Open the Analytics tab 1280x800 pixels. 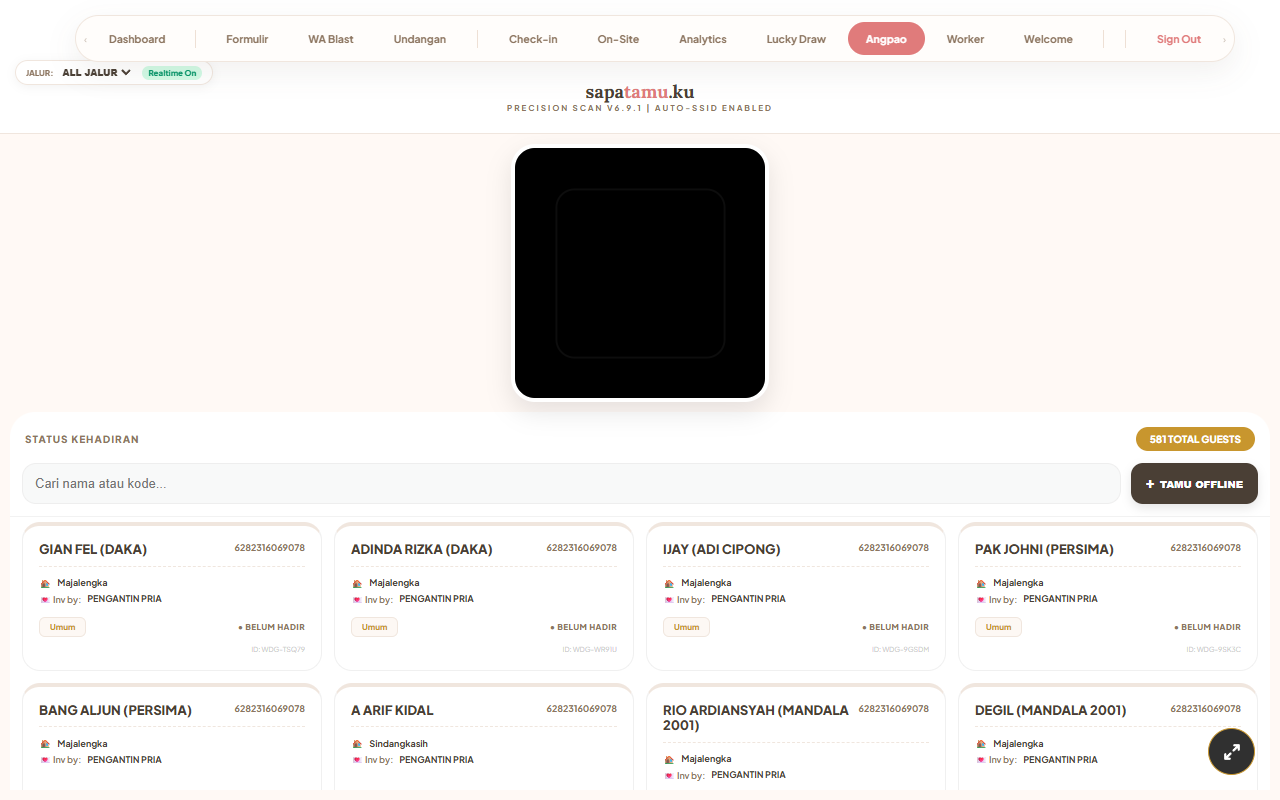(703, 39)
